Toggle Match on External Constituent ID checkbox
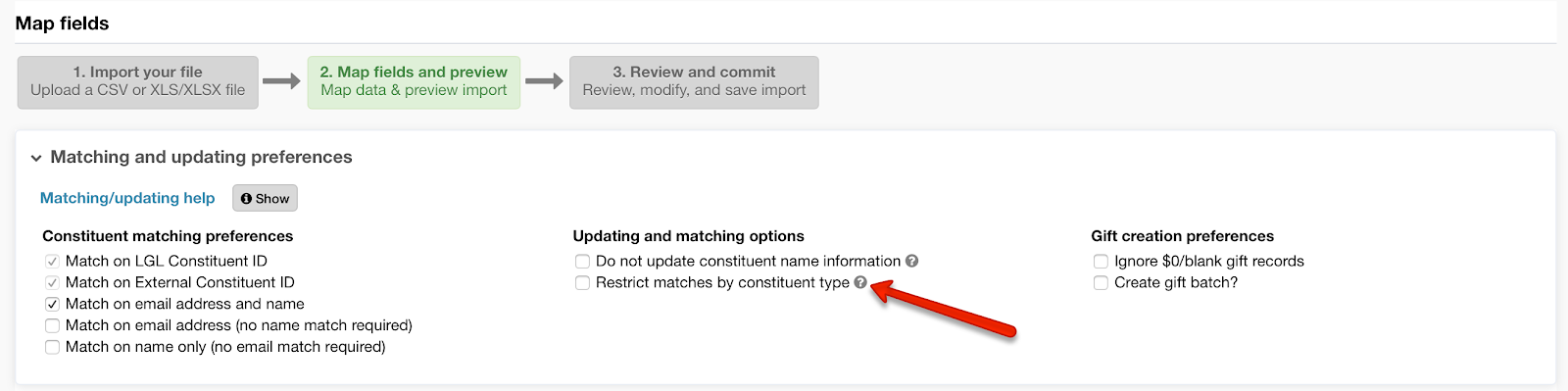 pos(53,282)
